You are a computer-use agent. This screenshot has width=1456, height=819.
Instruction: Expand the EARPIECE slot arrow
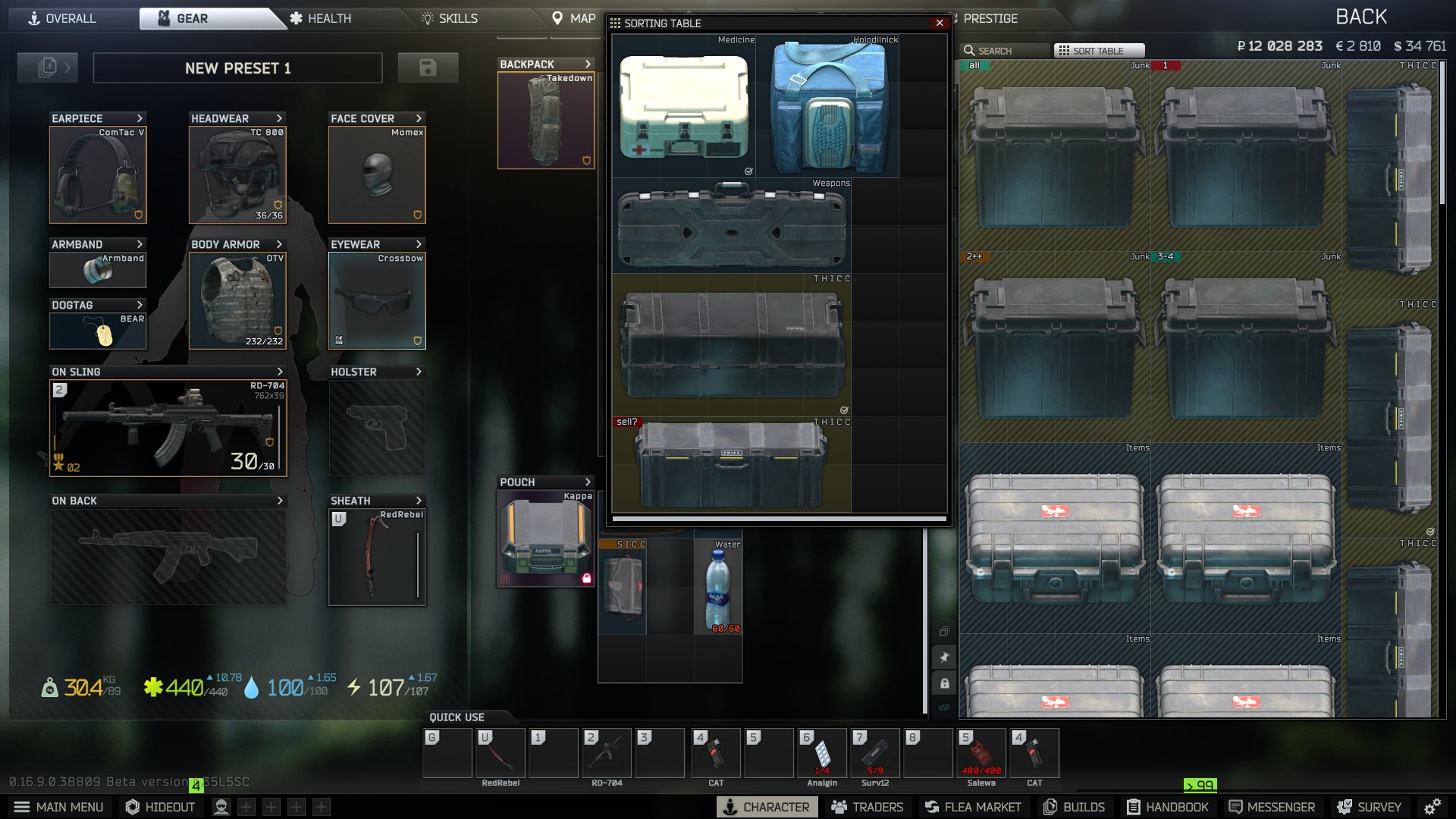point(140,118)
